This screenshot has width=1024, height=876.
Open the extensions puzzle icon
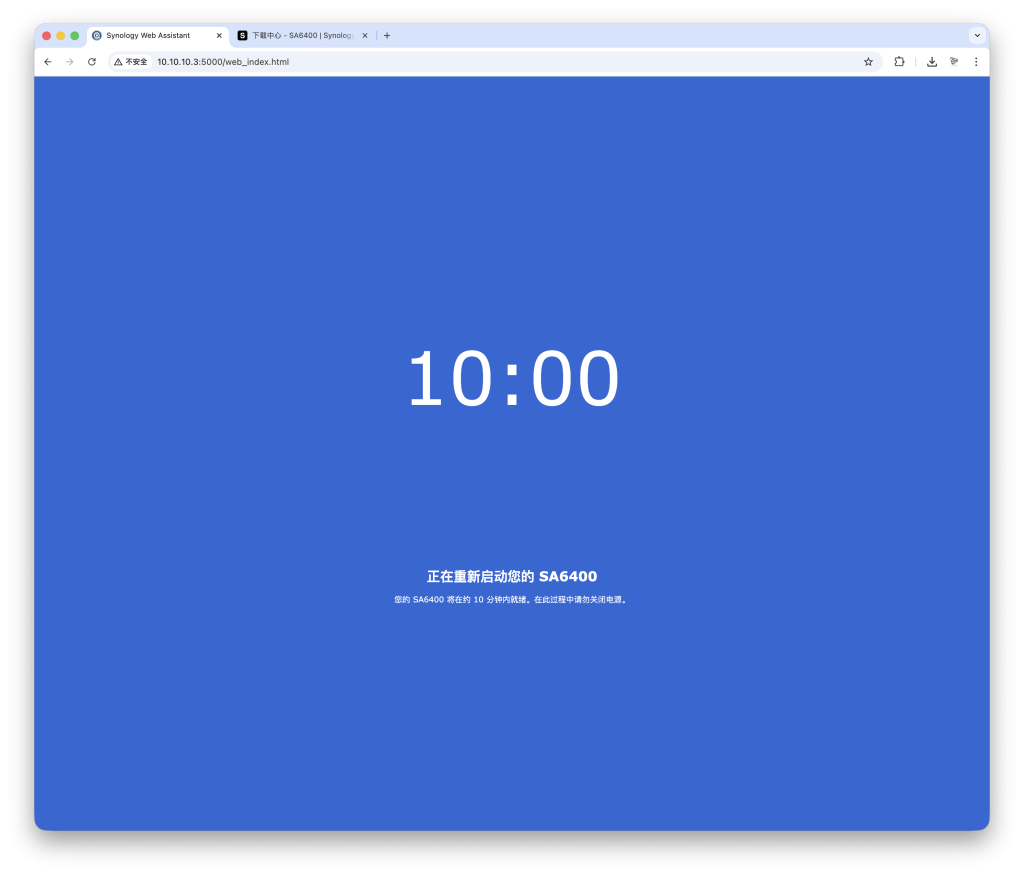point(899,62)
